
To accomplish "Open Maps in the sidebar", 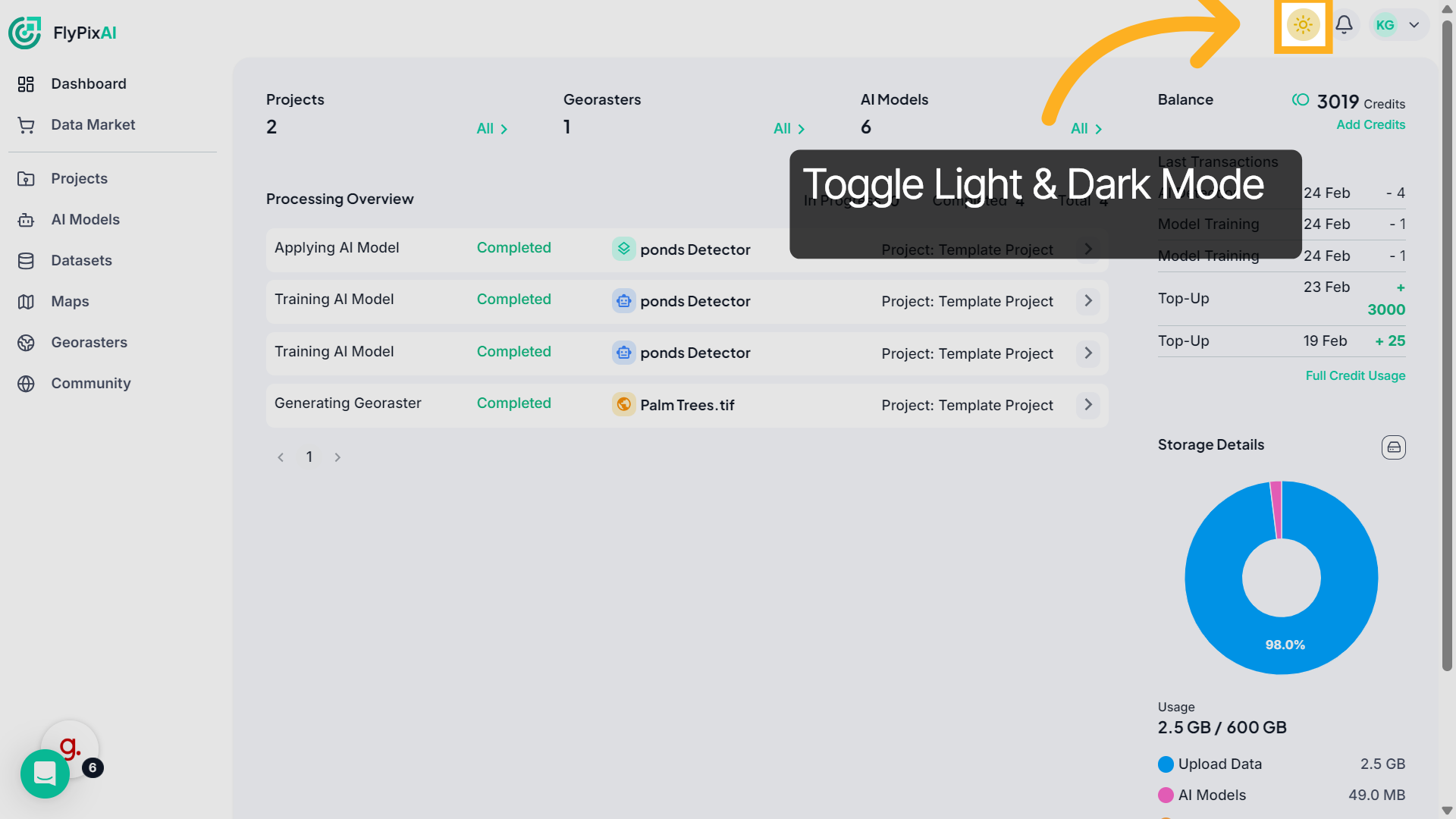I will (71, 301).
